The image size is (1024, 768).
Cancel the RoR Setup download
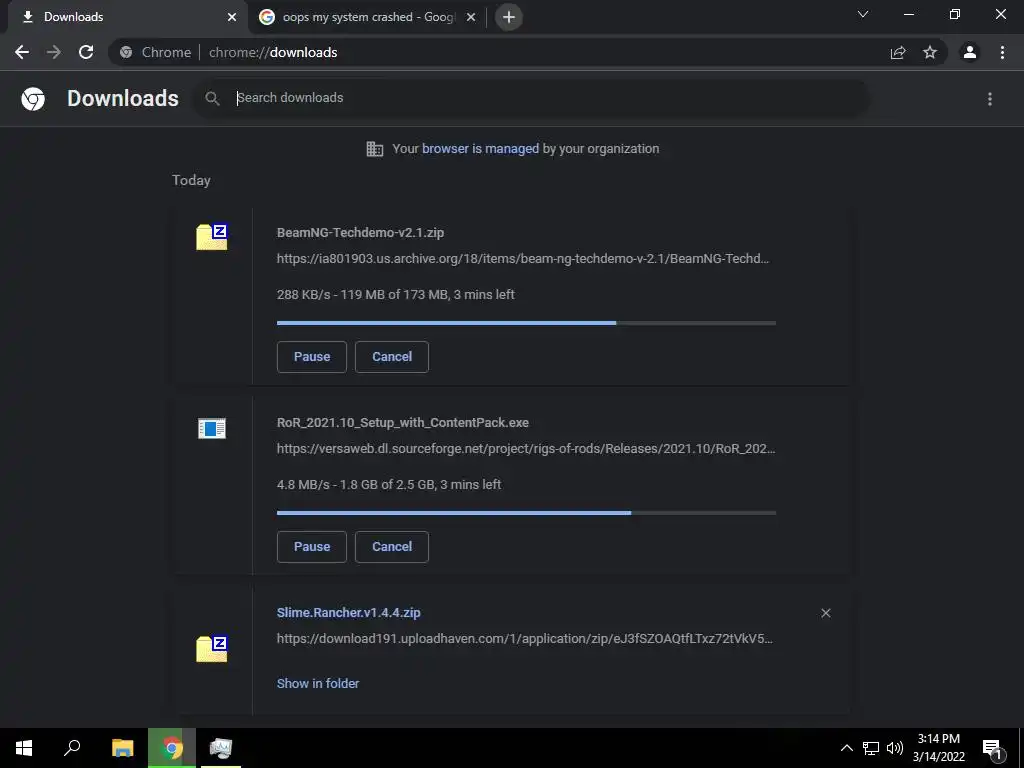(392, 547)
